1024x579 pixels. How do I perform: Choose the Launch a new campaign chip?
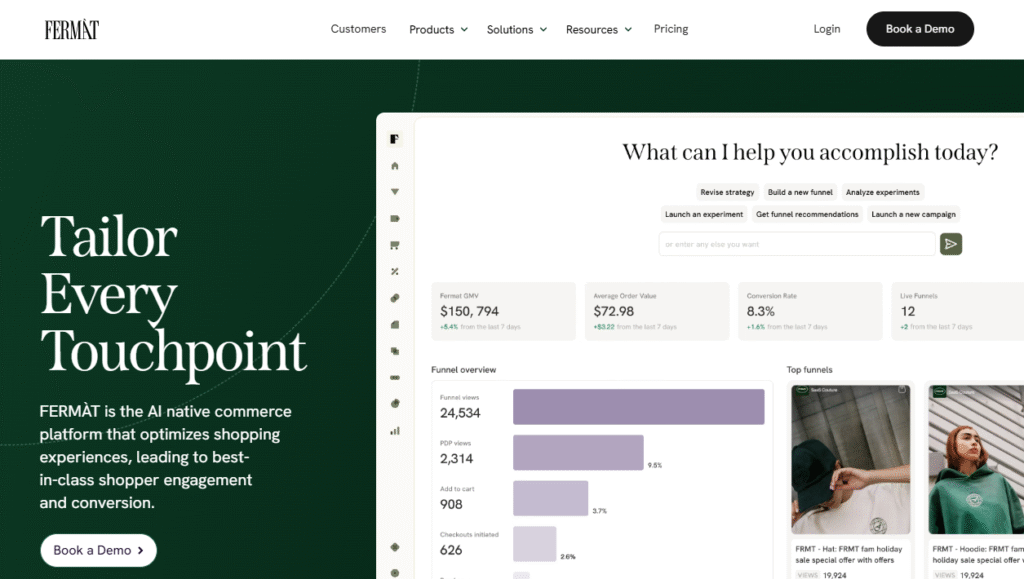pos(913,214)
